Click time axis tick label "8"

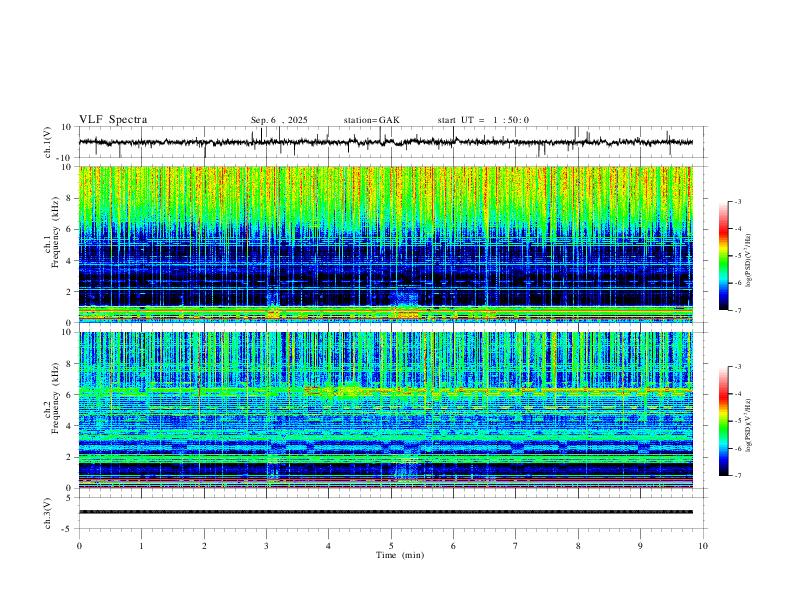pos(578,546)
